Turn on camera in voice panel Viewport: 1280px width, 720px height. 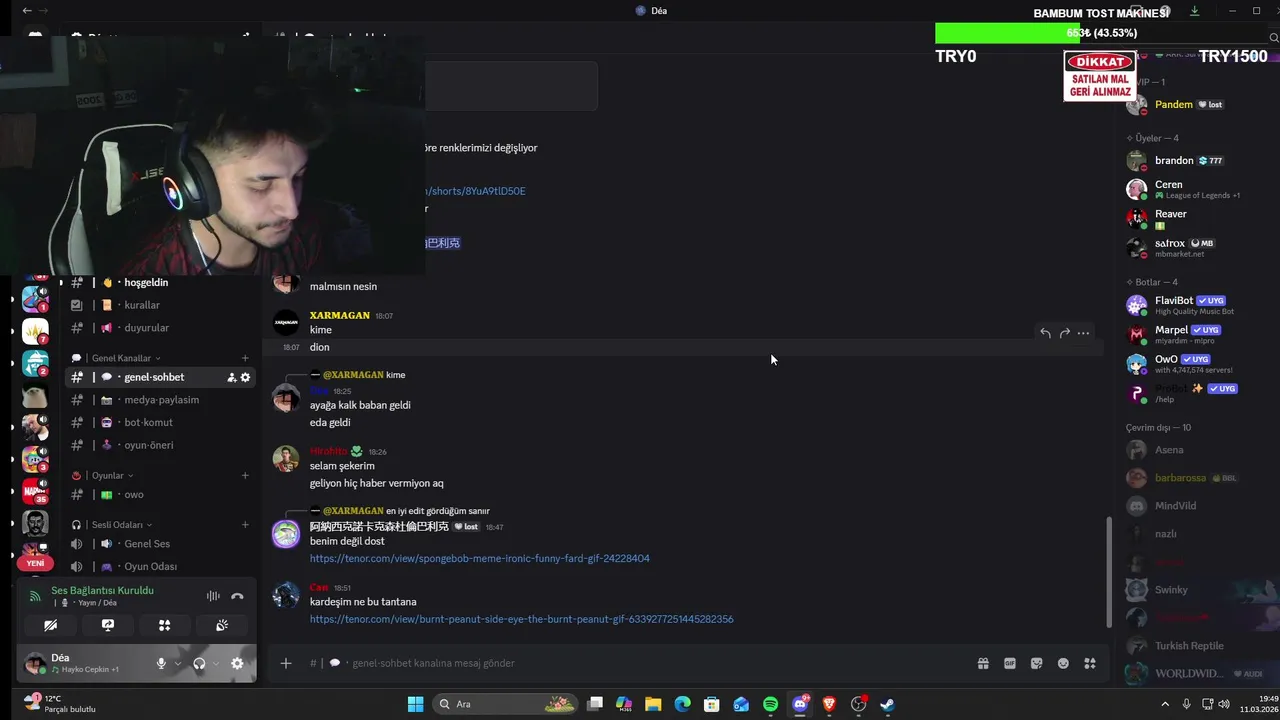click(51, 625)
